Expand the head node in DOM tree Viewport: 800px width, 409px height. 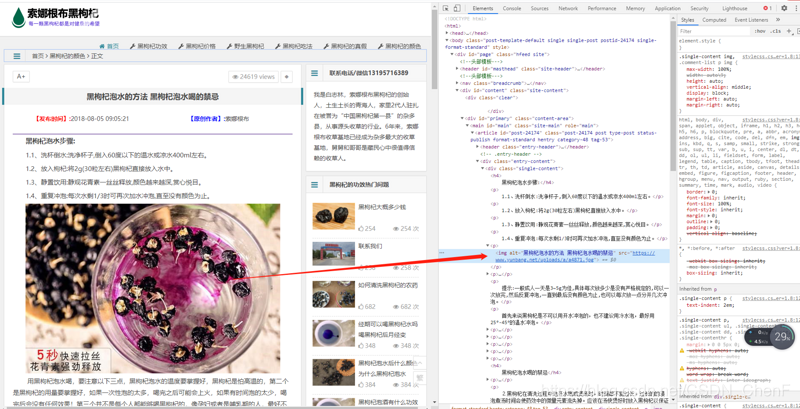click(x=447, y=33)
